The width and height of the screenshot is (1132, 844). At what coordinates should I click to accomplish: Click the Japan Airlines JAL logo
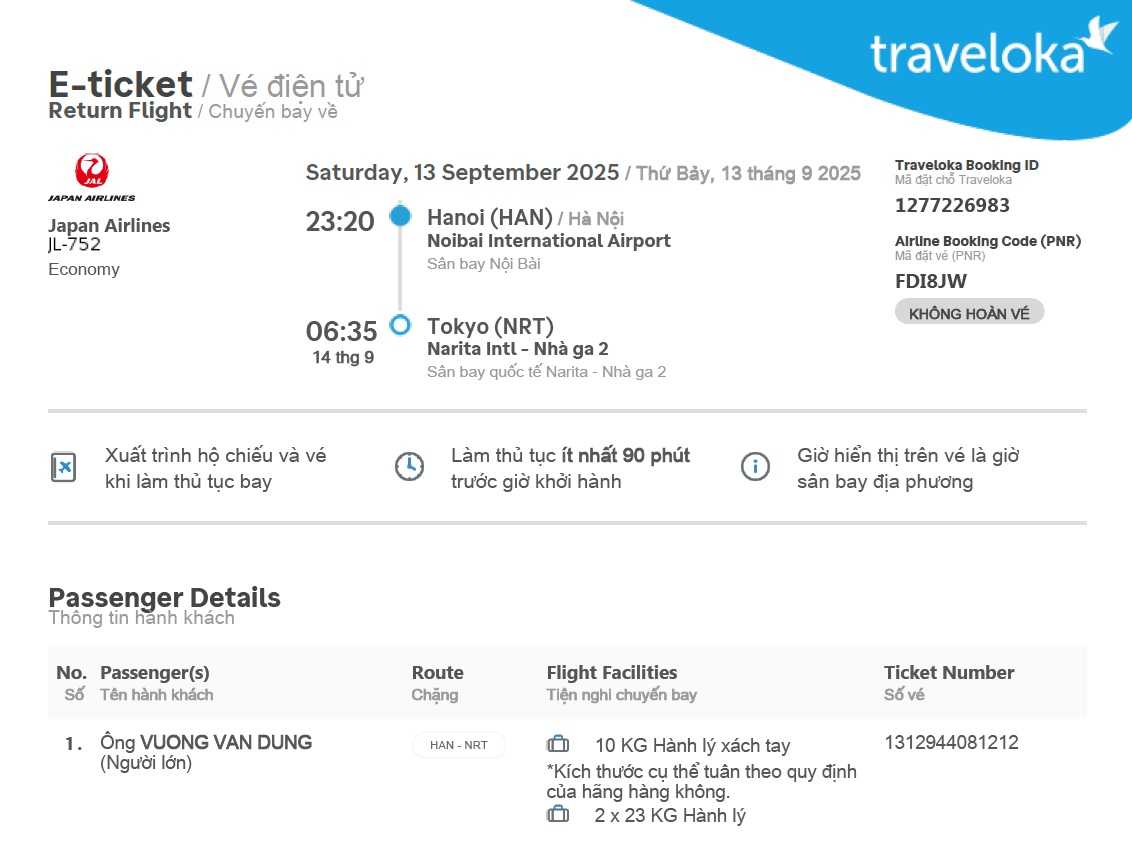tap(92, 178)
